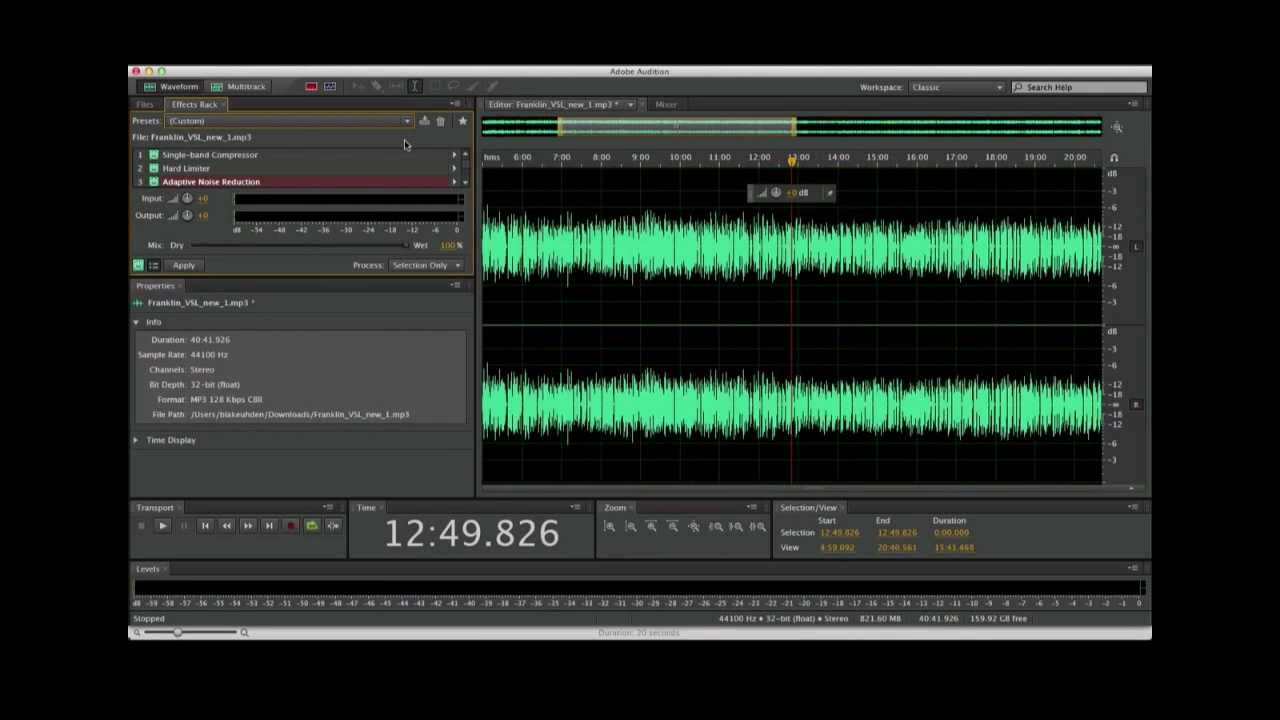Toggle power for Hard Limiter effect

point(153,168)
